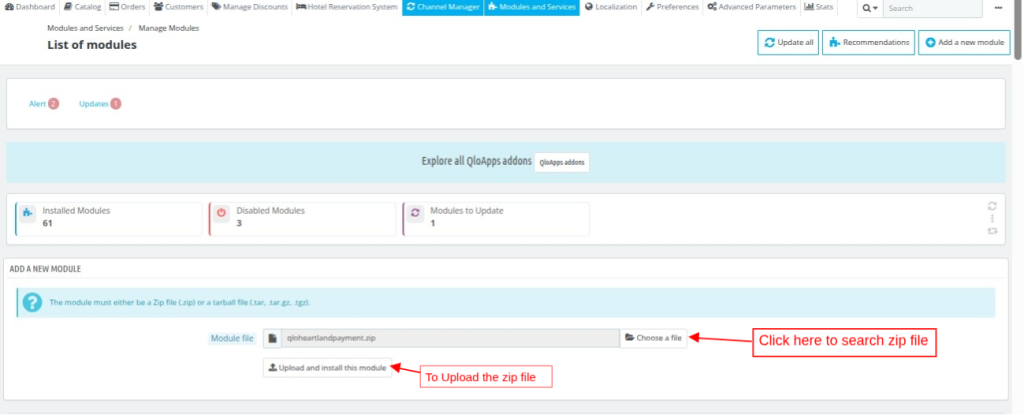The width and height of the screenshot is (1024, 415).
Task: Click the module file document icon
Action: click(272, 339)
